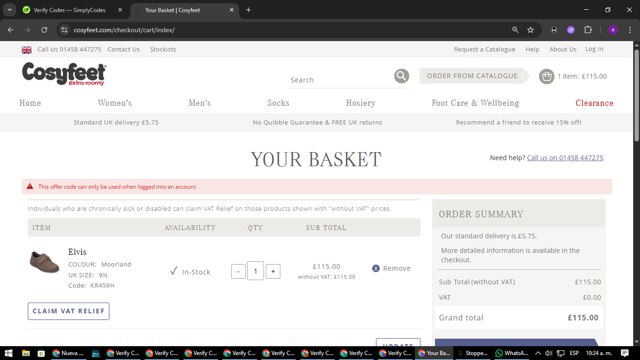Click the Code: KR459H text
The image size is (640, 360).
point(91,285)
